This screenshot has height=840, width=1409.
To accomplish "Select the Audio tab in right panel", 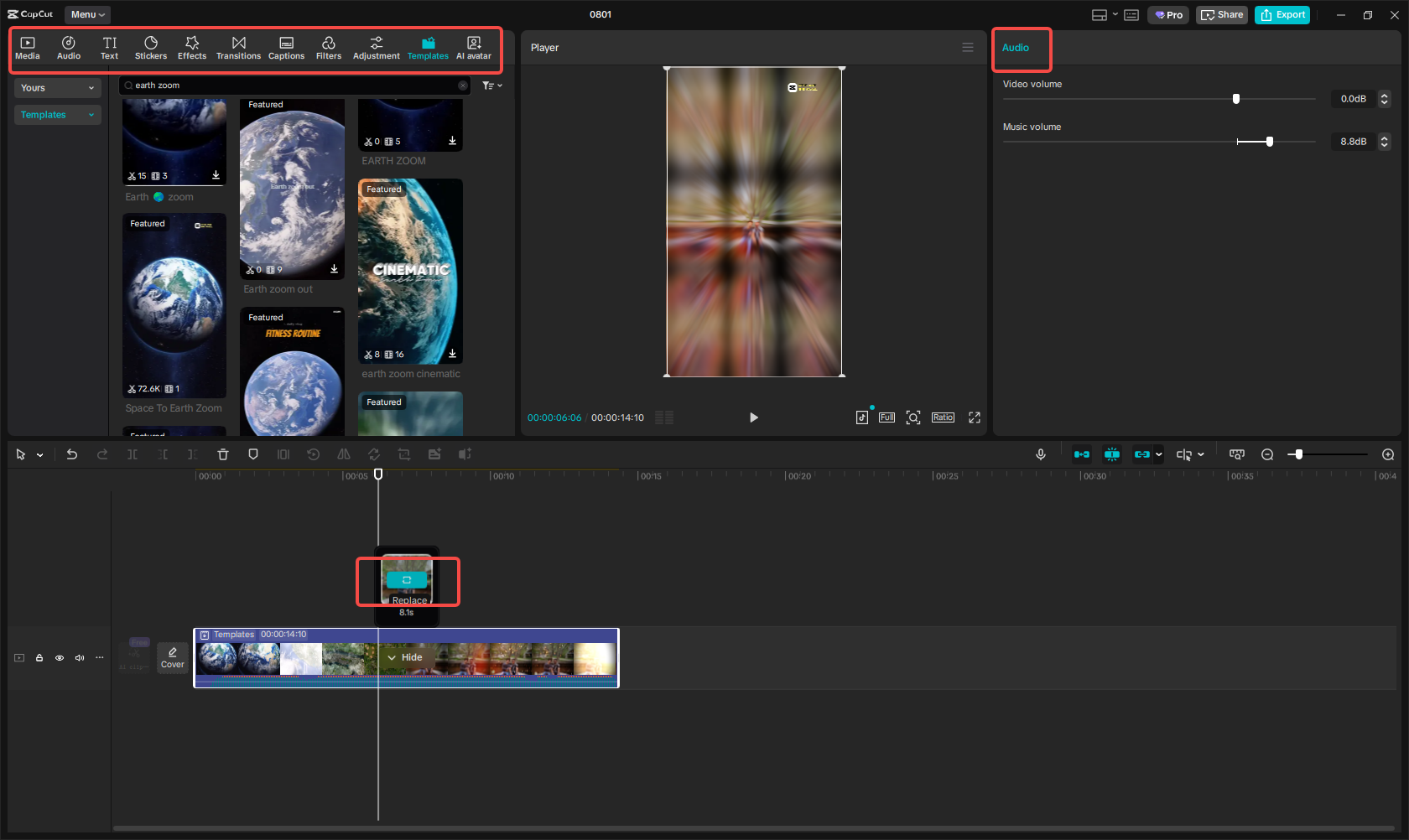I will pos(1015,48).
